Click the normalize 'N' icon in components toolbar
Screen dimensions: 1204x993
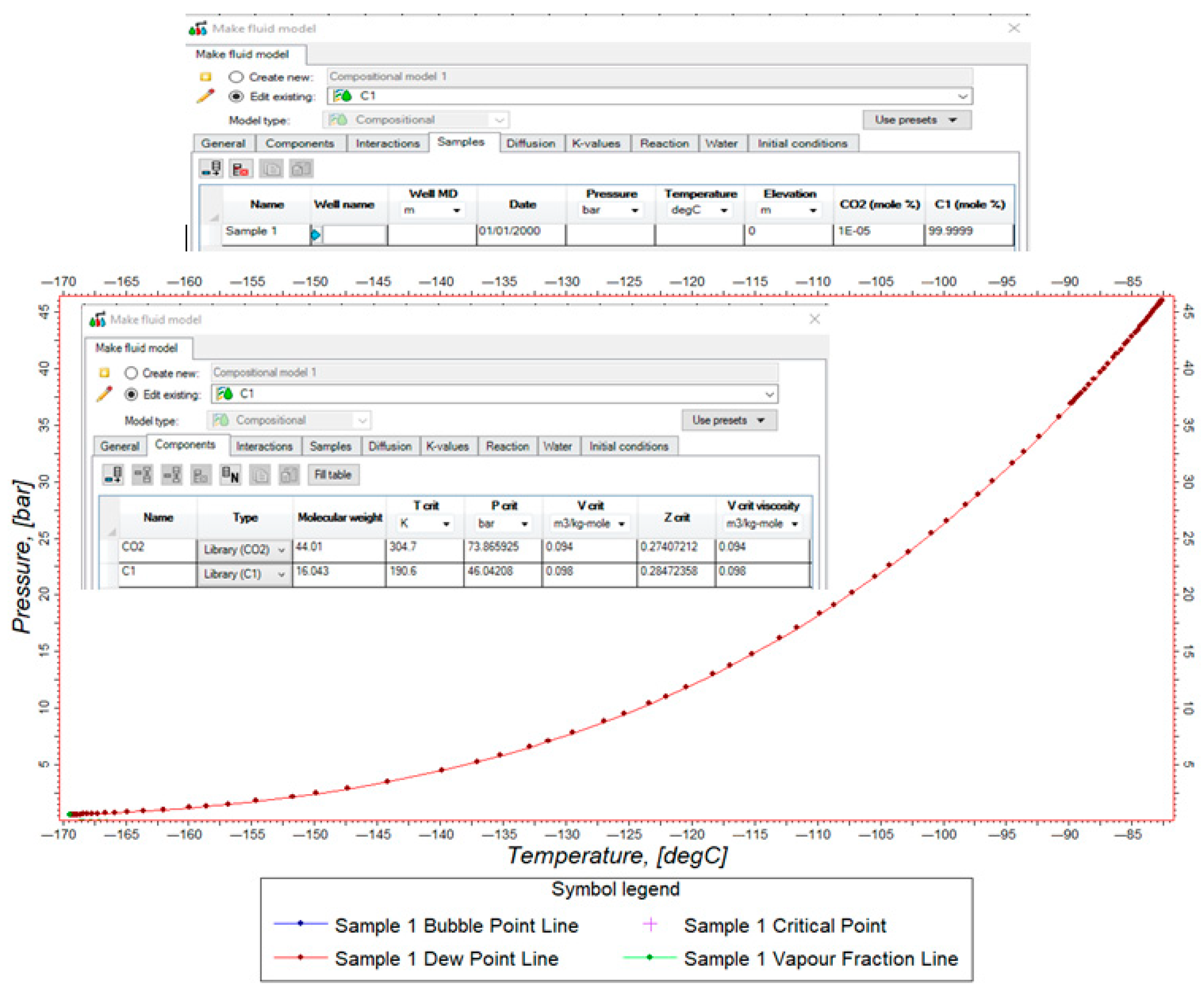[230, 474]
